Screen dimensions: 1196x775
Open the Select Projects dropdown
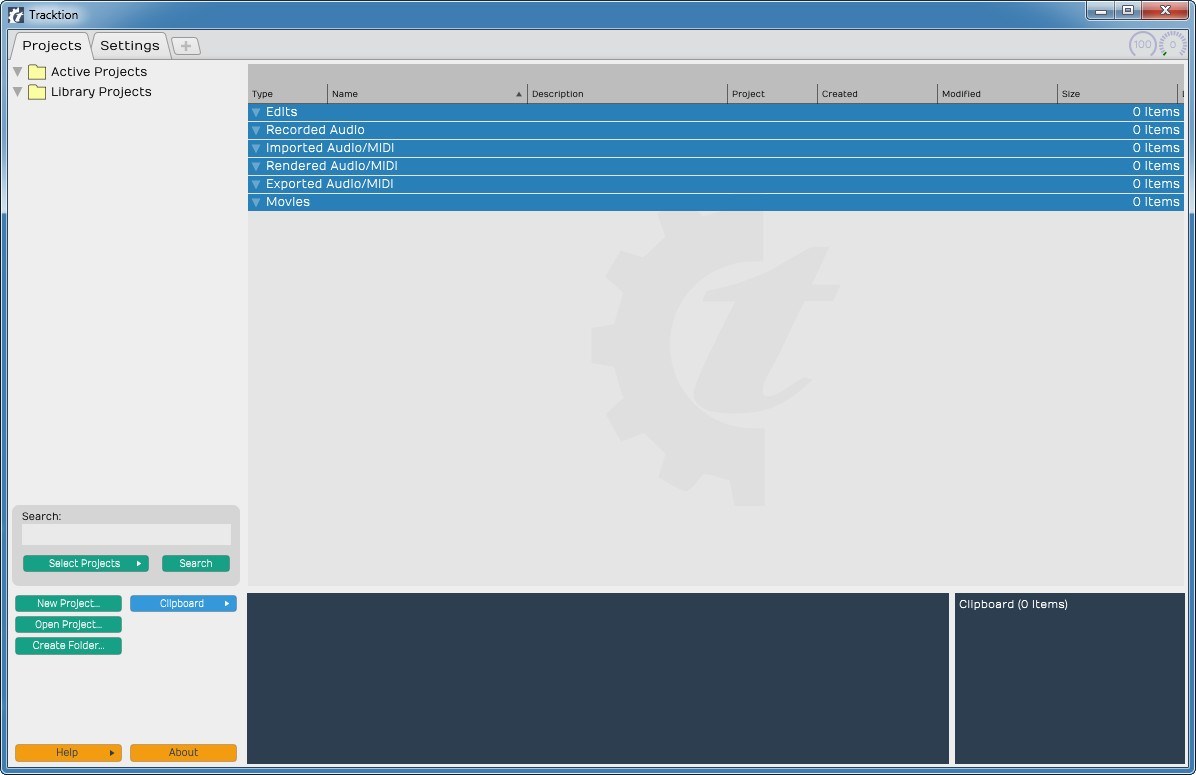(x=85, y=563)
